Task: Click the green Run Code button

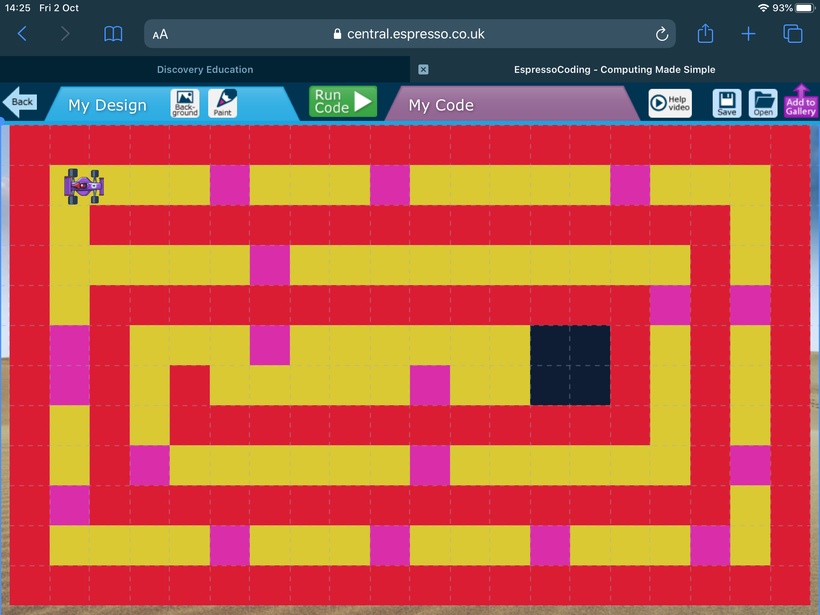Action: coord(343,101)
